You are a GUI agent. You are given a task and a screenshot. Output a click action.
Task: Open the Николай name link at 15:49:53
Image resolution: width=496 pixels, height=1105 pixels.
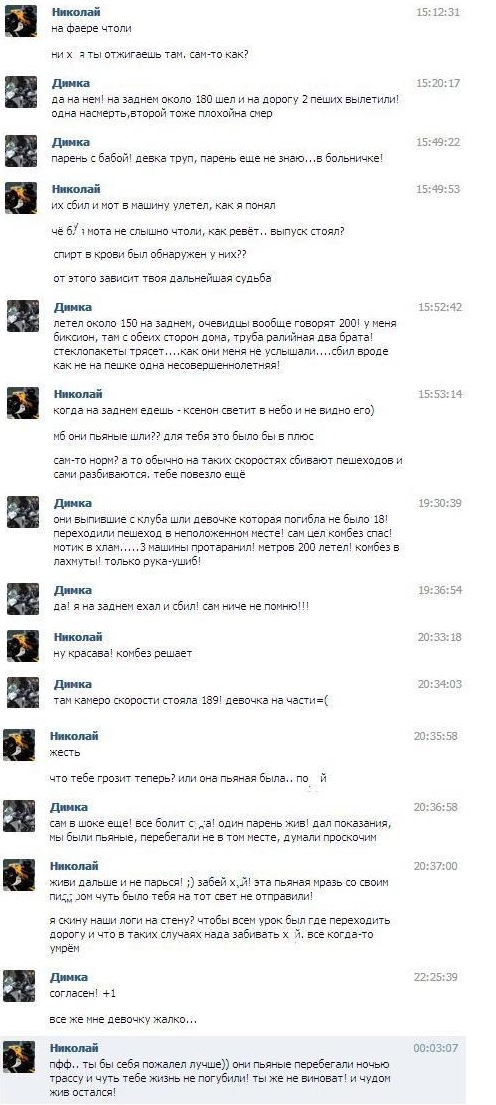pos(76,189)
